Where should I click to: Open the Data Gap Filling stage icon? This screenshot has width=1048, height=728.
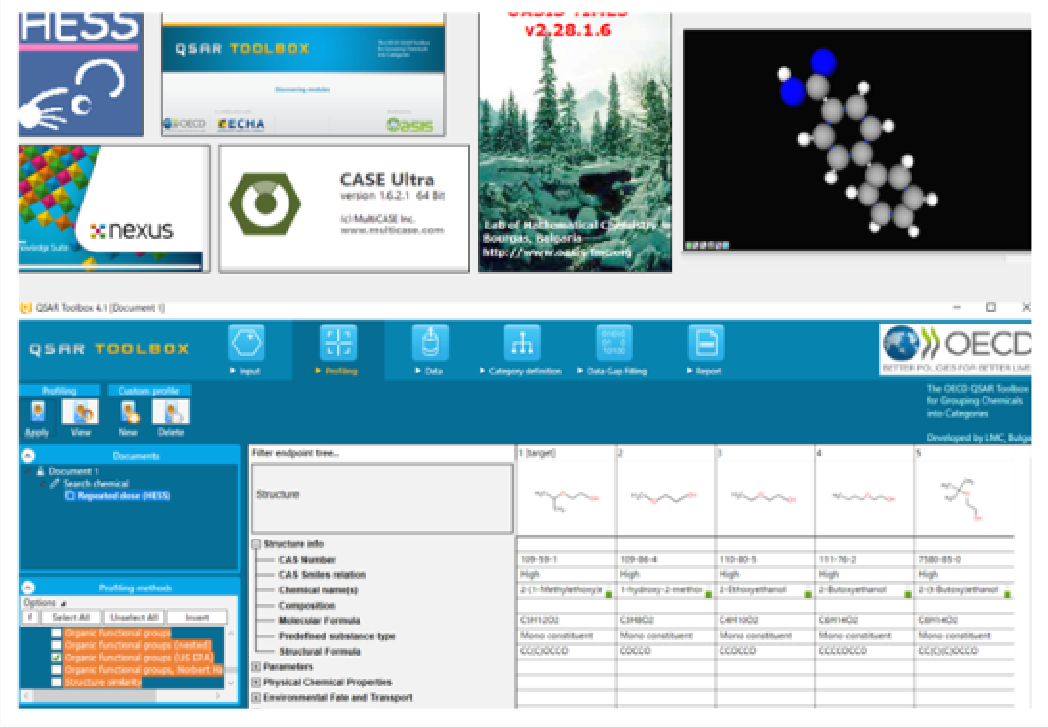[614, 343]
